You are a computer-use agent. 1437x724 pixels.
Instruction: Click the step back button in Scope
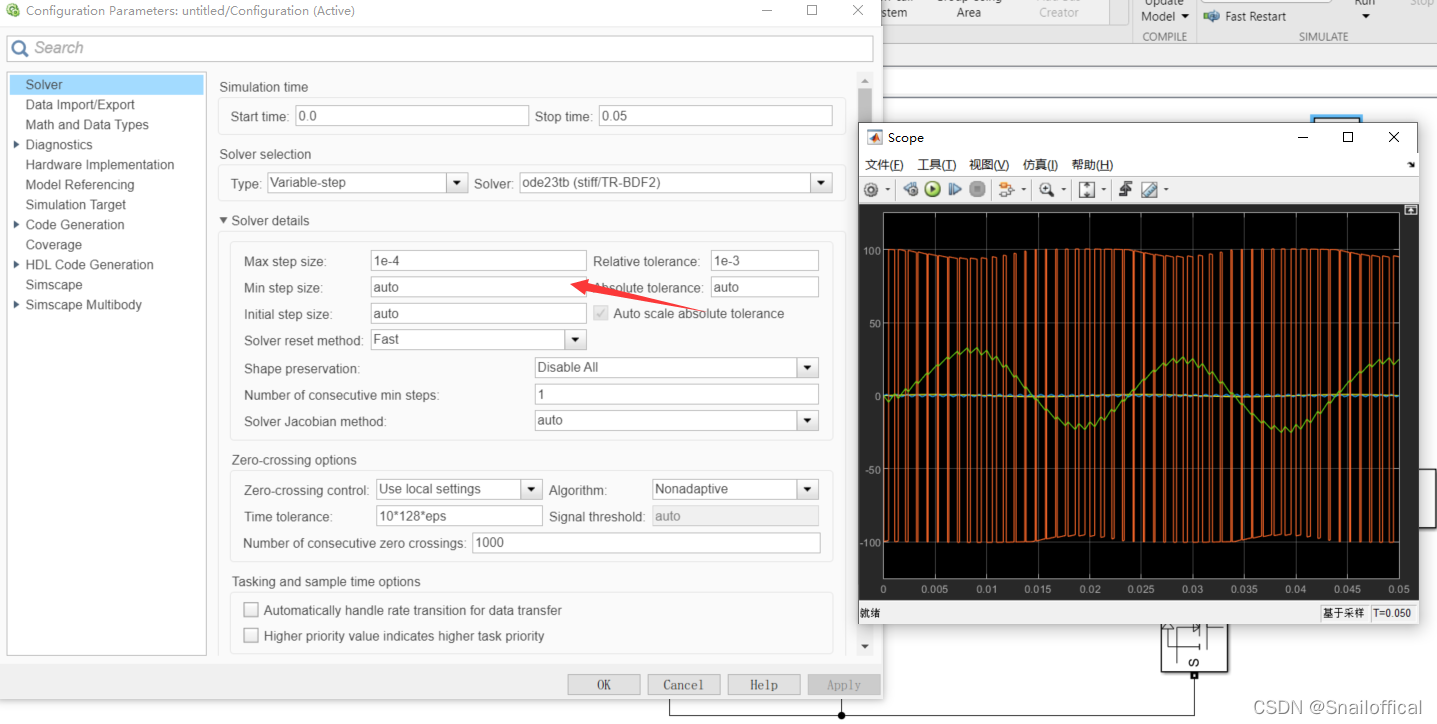pos(911,189)
